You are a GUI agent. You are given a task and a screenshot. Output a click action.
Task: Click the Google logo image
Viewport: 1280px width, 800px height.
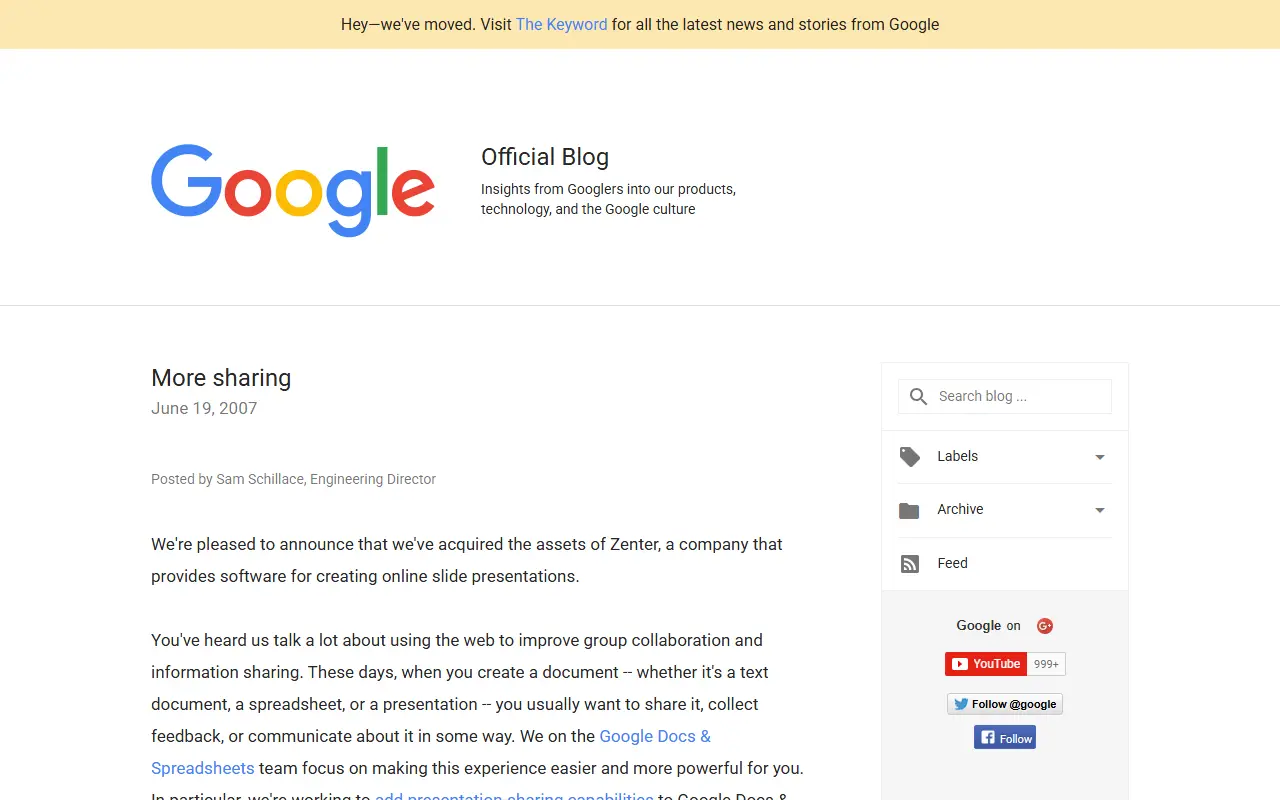click(293, 190)
